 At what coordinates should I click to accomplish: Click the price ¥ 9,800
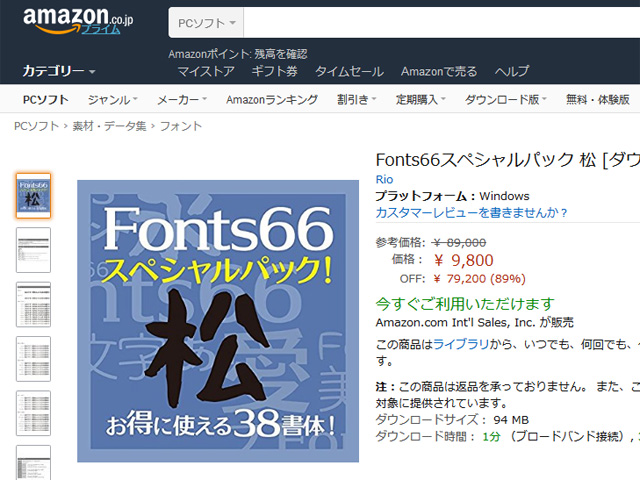[x=464, y=260]
